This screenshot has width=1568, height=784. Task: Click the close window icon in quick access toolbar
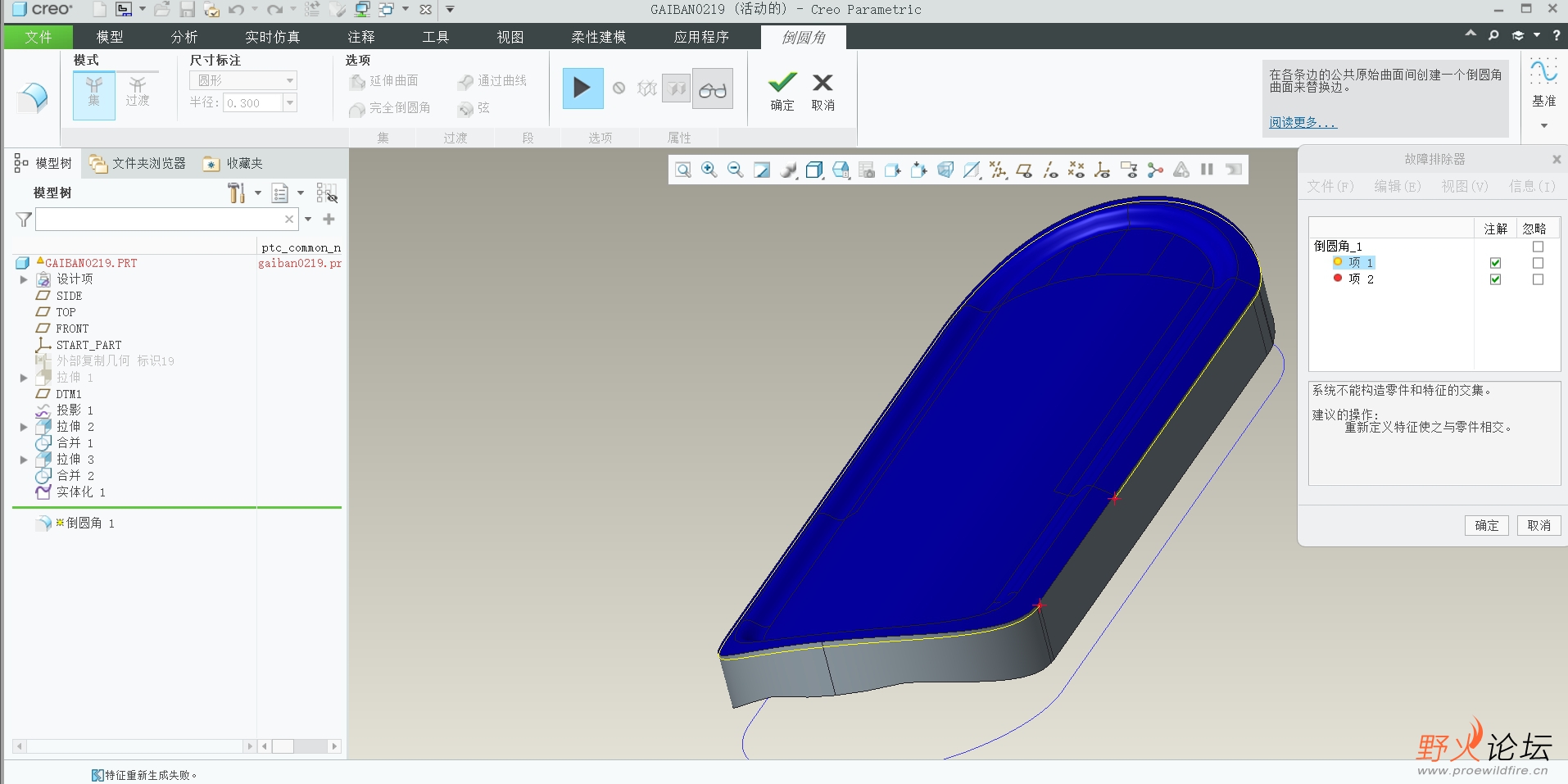tap(426, 10)
